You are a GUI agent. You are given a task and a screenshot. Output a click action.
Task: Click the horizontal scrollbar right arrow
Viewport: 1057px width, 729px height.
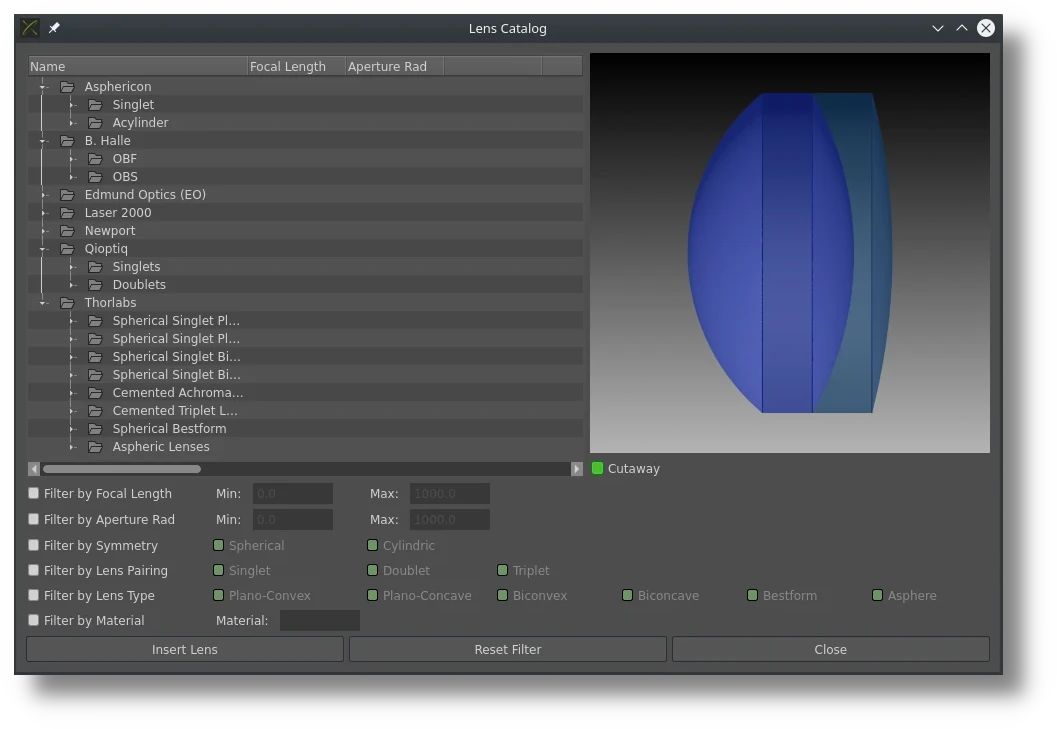pyautogui.click(x=577, y=469)
